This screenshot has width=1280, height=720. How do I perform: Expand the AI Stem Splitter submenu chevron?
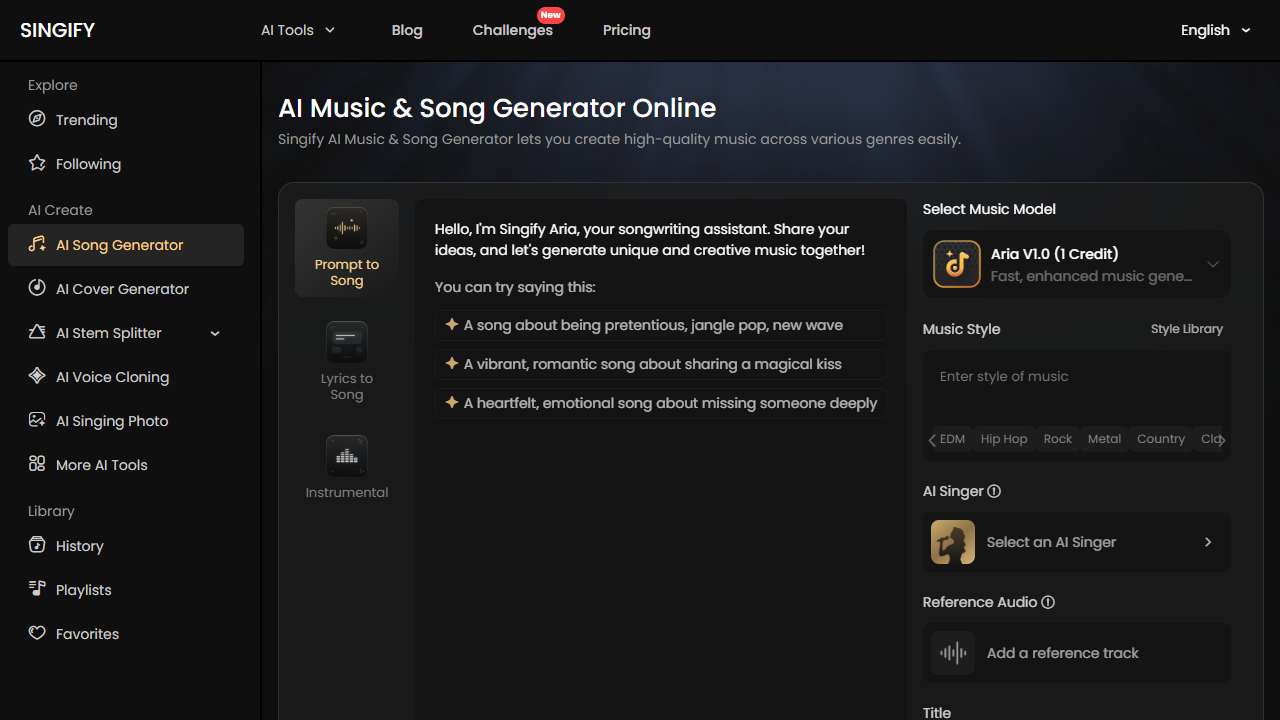[x=215, y=333]
